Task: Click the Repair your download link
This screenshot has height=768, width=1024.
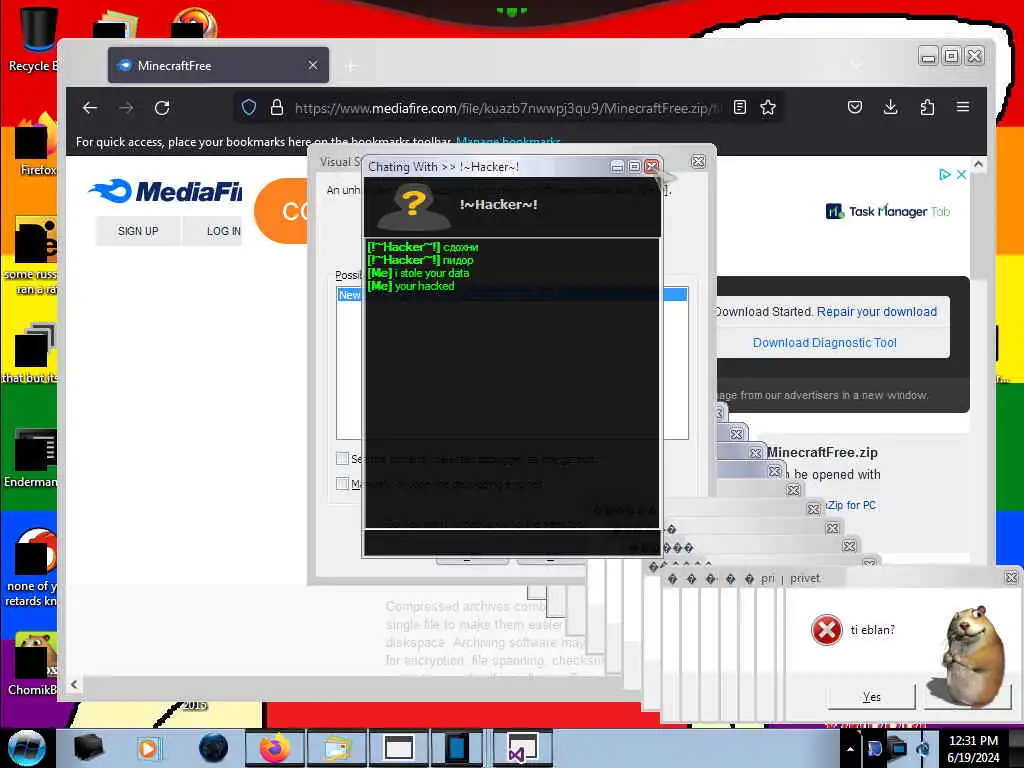Action: [x=876, y=312]
